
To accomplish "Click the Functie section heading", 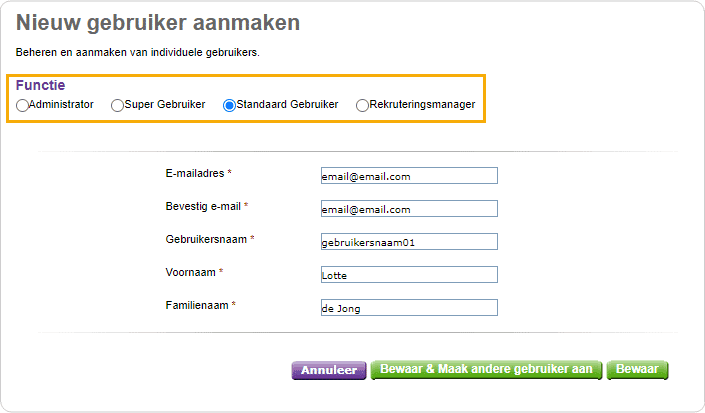I will (x=40, y=85).
